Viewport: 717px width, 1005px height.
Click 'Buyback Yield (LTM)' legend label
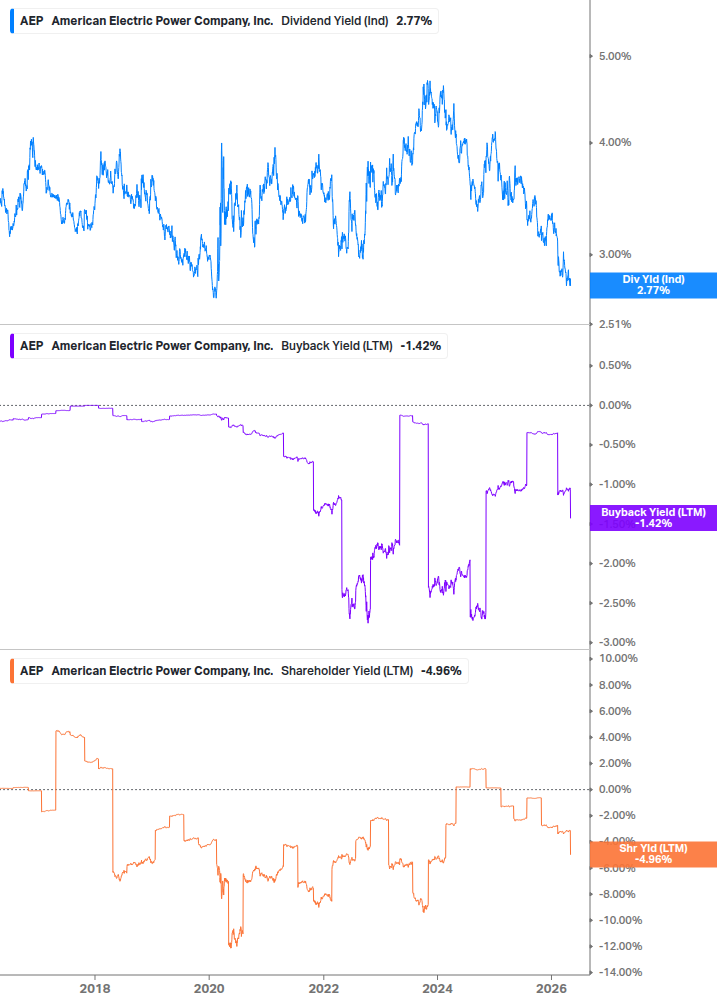click(x=337, y=346)
